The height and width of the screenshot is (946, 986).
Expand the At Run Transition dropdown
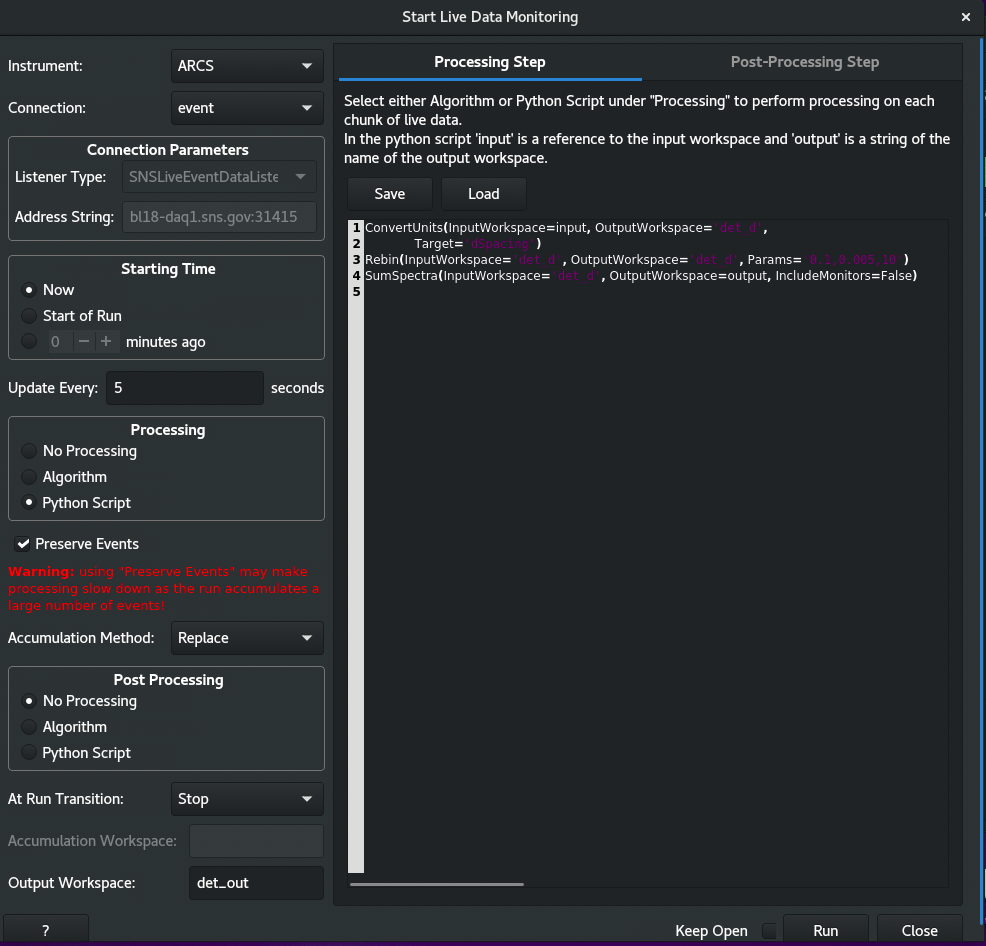247,799
